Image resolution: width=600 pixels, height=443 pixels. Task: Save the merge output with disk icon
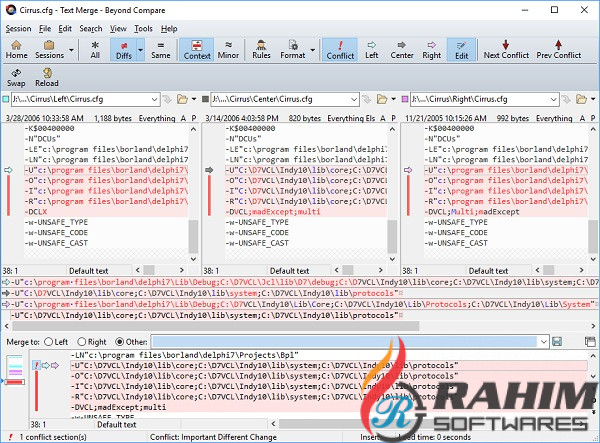pos(557,342)
